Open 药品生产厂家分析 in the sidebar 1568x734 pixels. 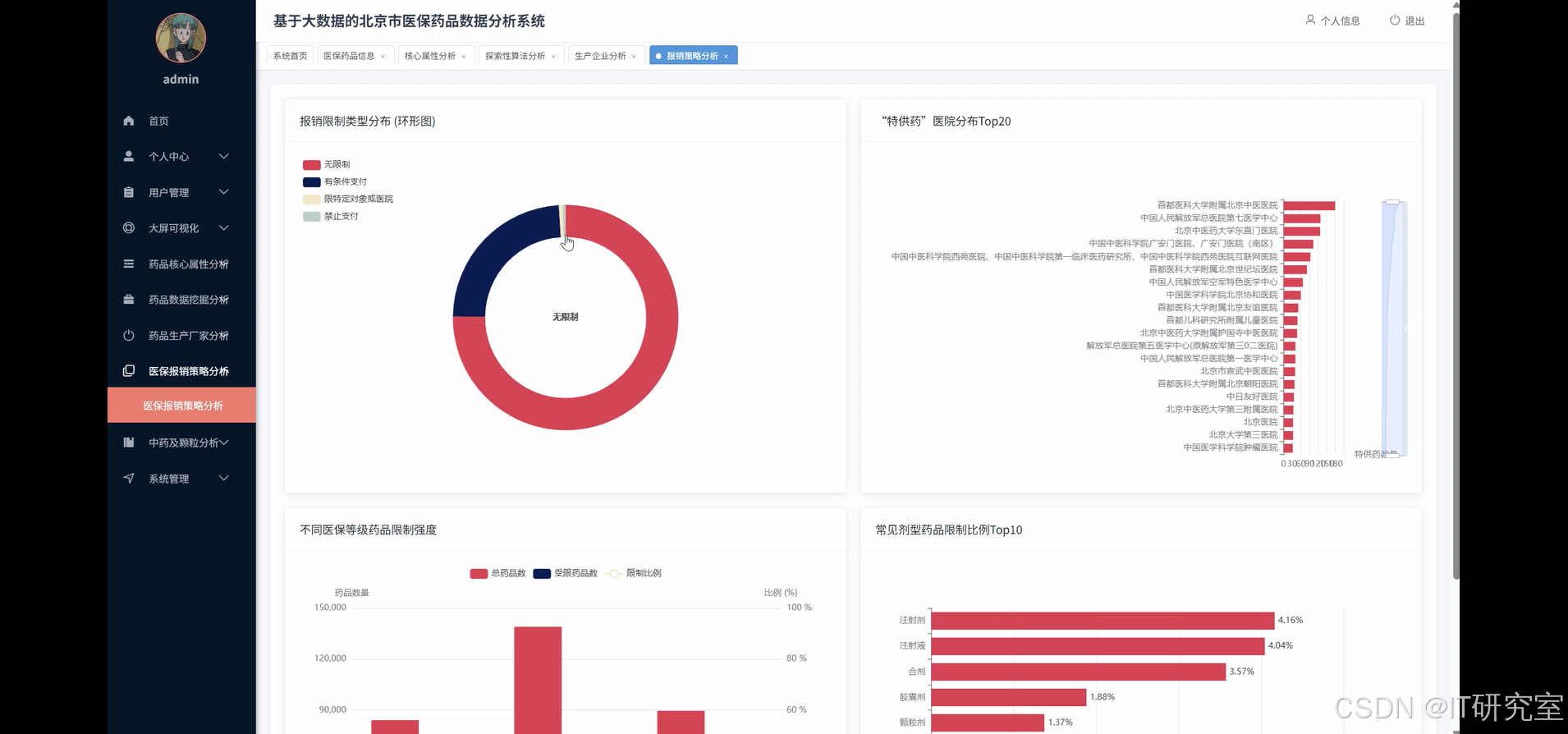181,335
